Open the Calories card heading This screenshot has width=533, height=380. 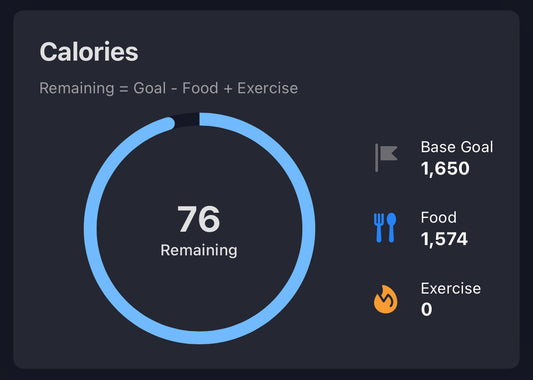(x=89, y=52)
